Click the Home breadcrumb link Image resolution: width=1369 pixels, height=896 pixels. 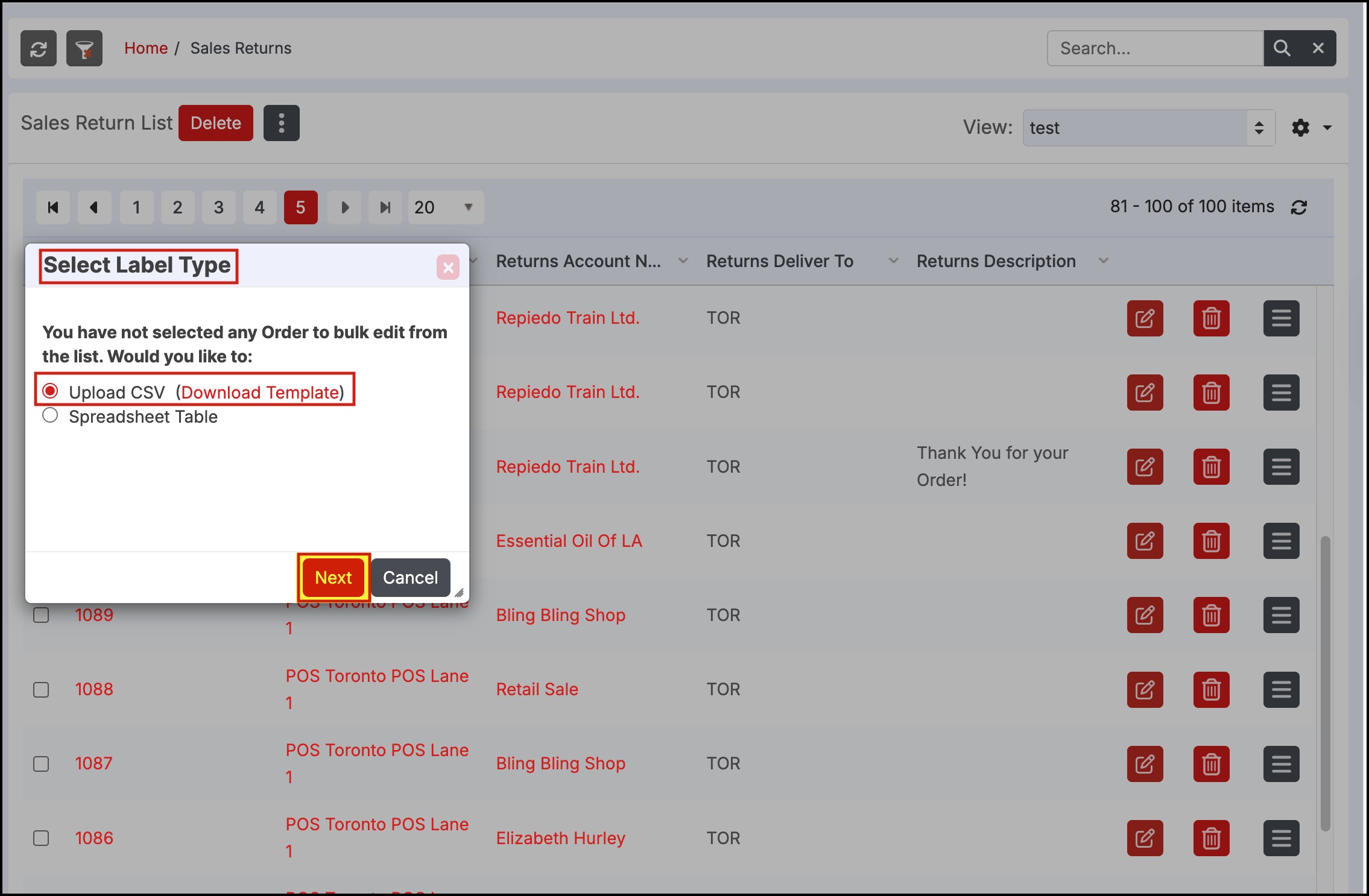[x=146, y=48]
